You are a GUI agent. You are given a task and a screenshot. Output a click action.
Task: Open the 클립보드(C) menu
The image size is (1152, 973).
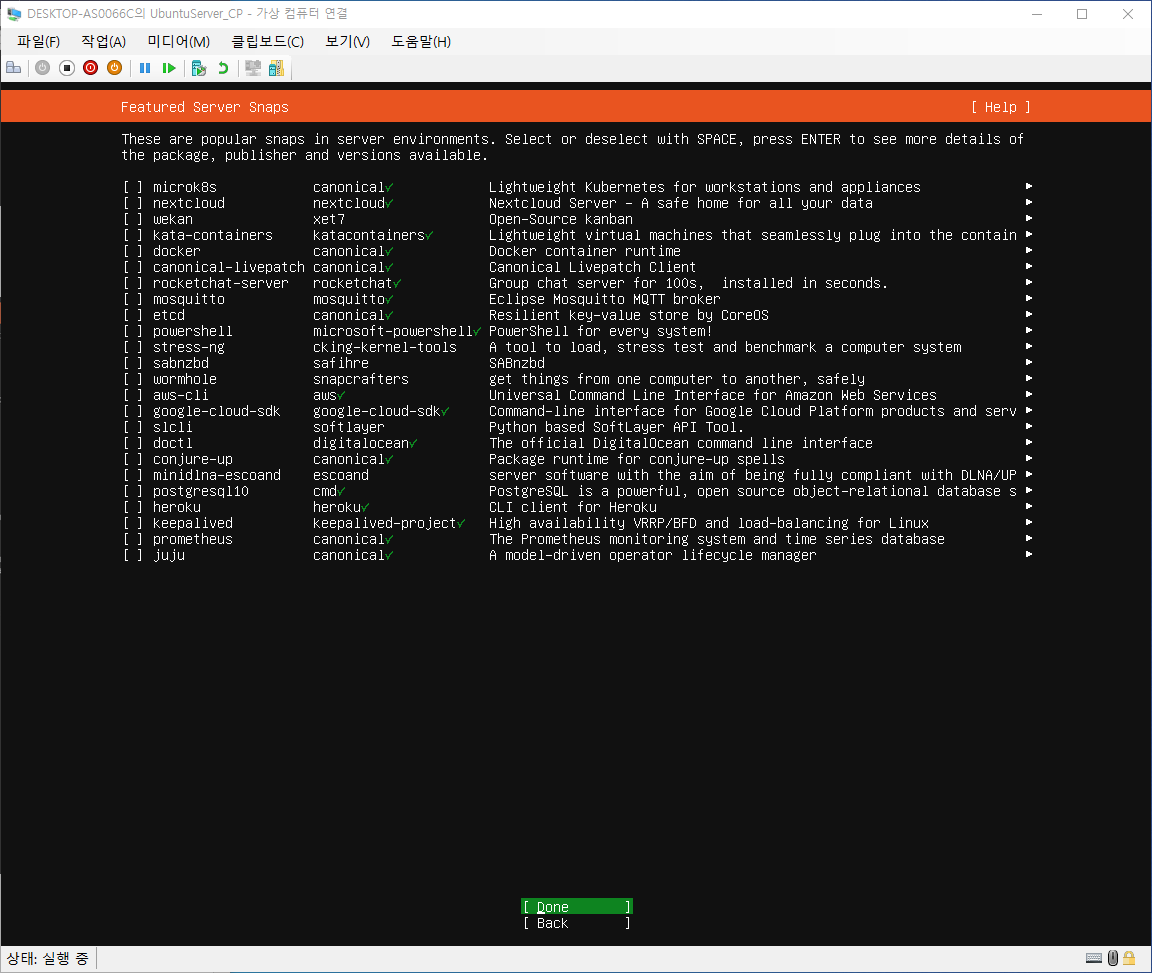(267, 42)
